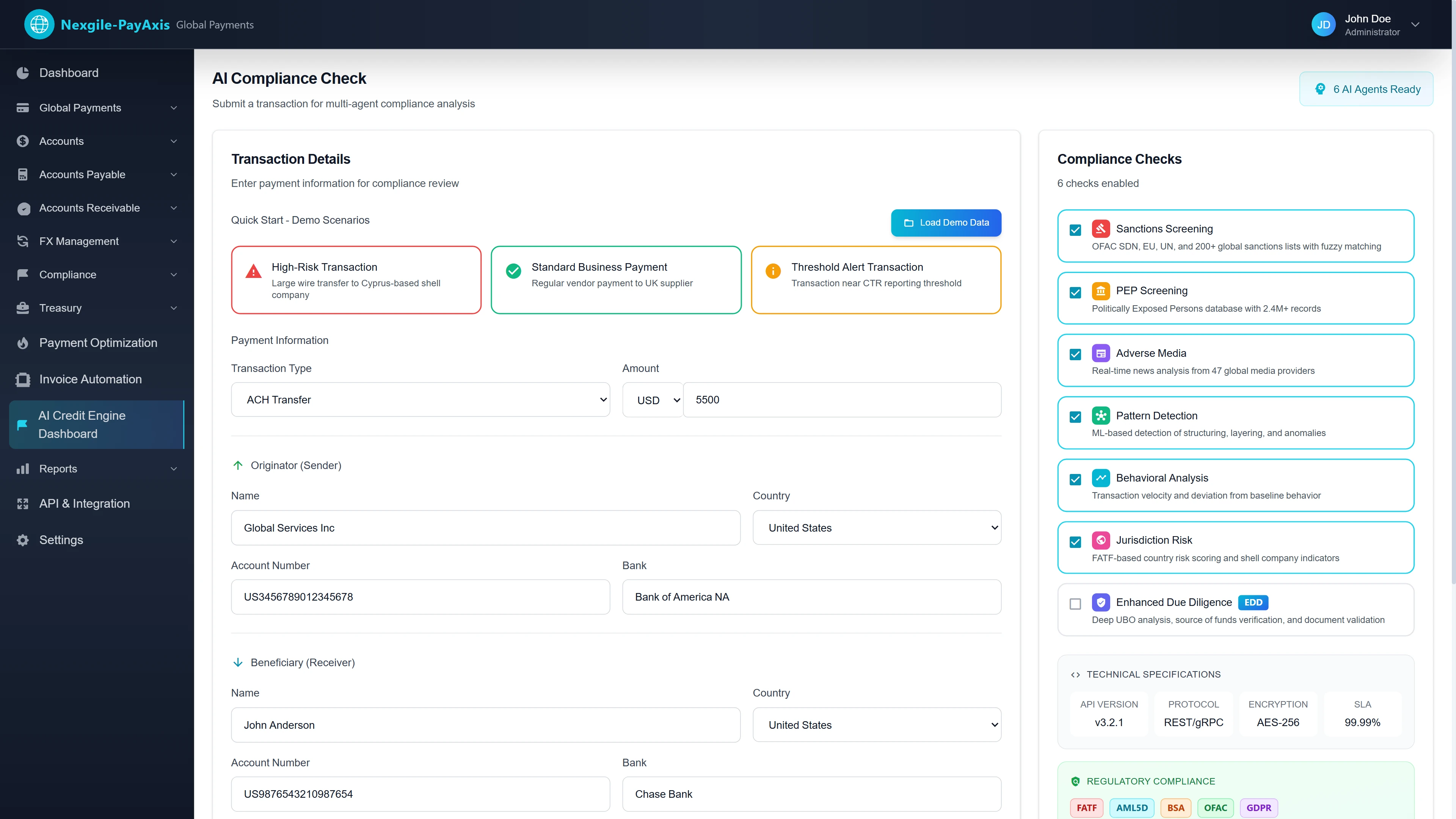Select the Treasury briefcase icon
Viewport: 1456px width, 819px height.
click(x=23, y=308)
